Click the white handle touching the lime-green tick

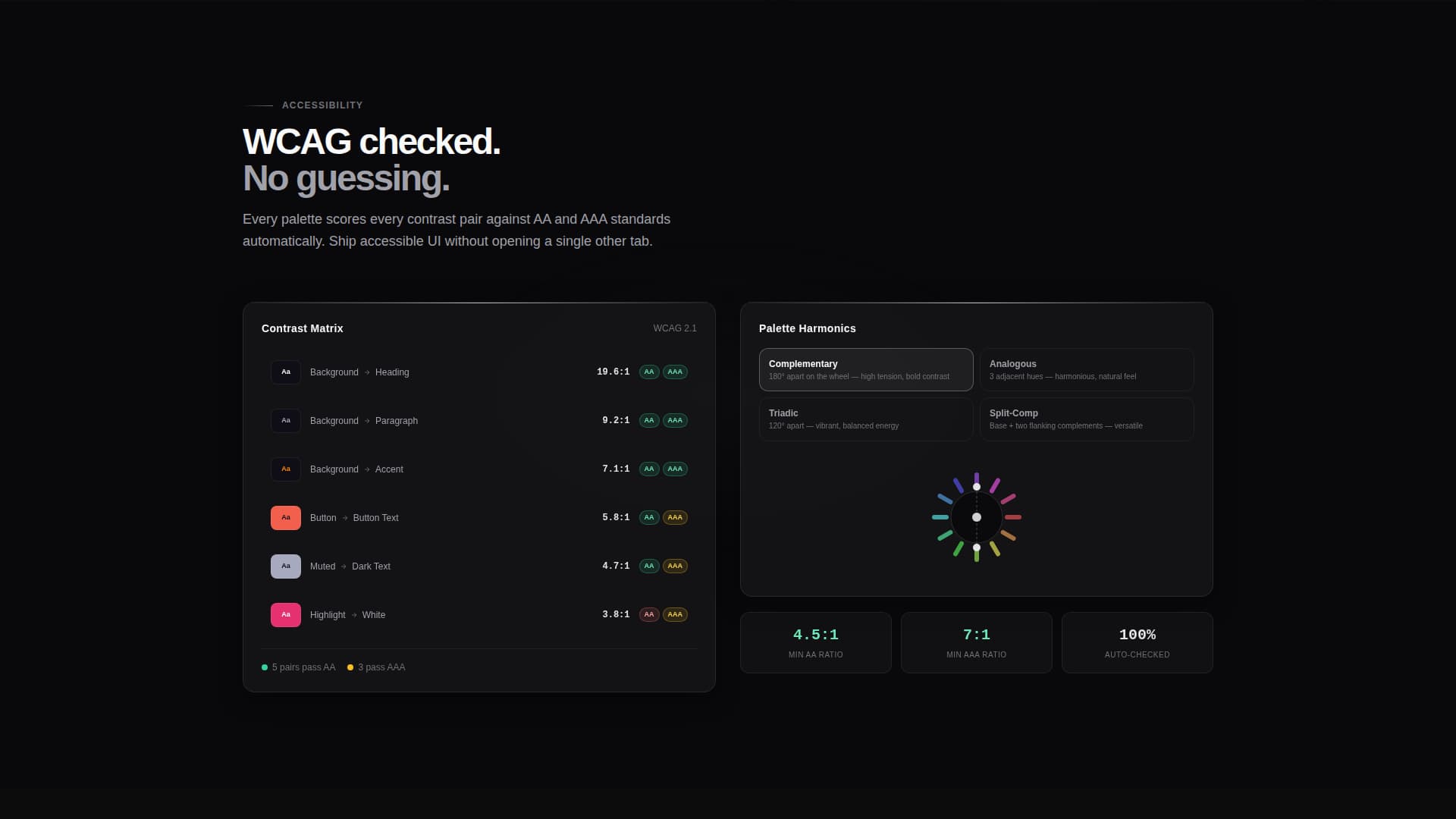977,548
